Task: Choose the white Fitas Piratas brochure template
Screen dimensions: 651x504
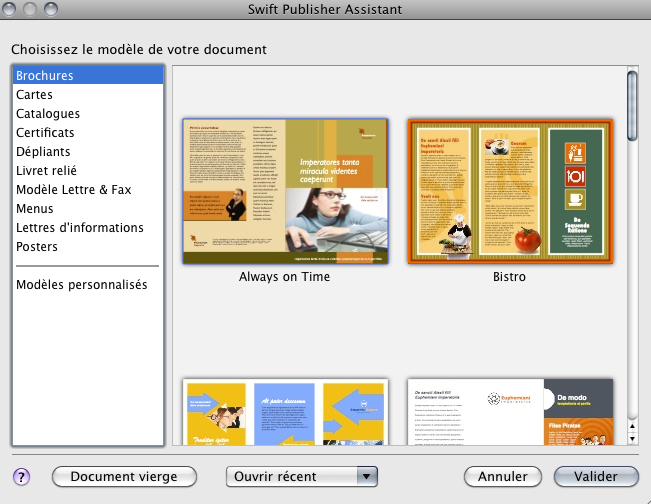Action: (509, 412)
